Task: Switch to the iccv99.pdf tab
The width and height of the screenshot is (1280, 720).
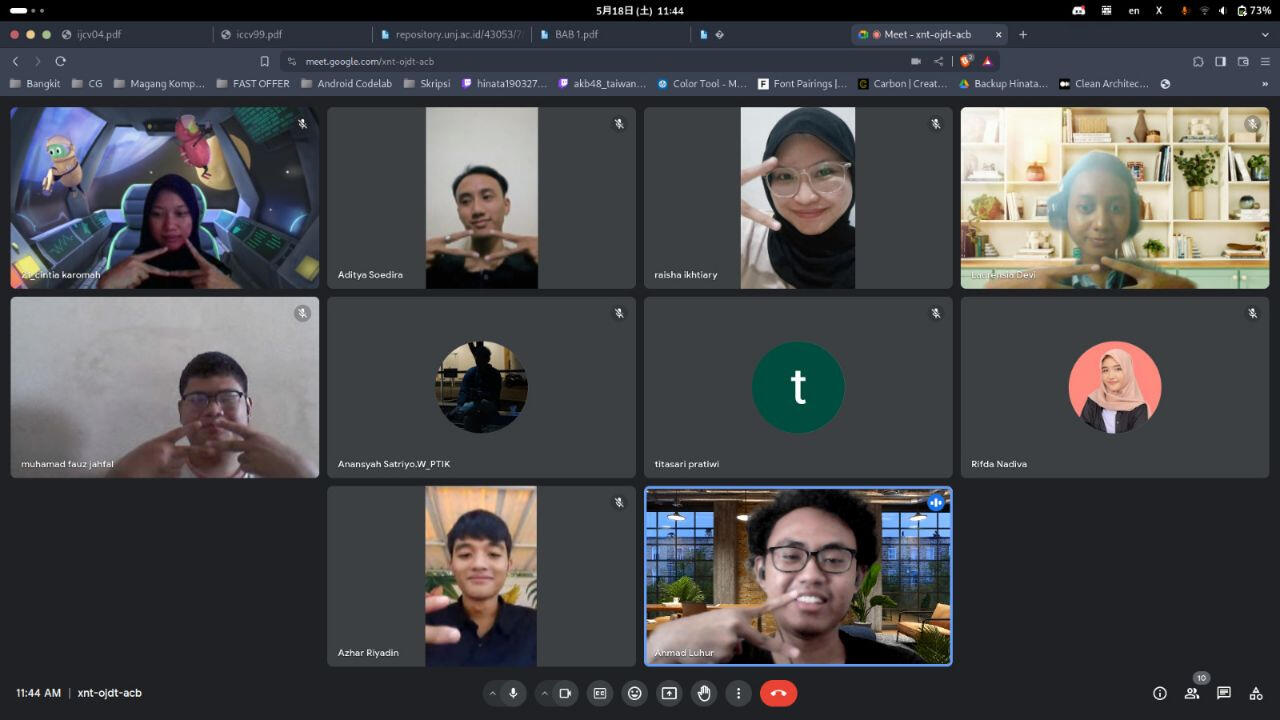Action: click(259, 34)
